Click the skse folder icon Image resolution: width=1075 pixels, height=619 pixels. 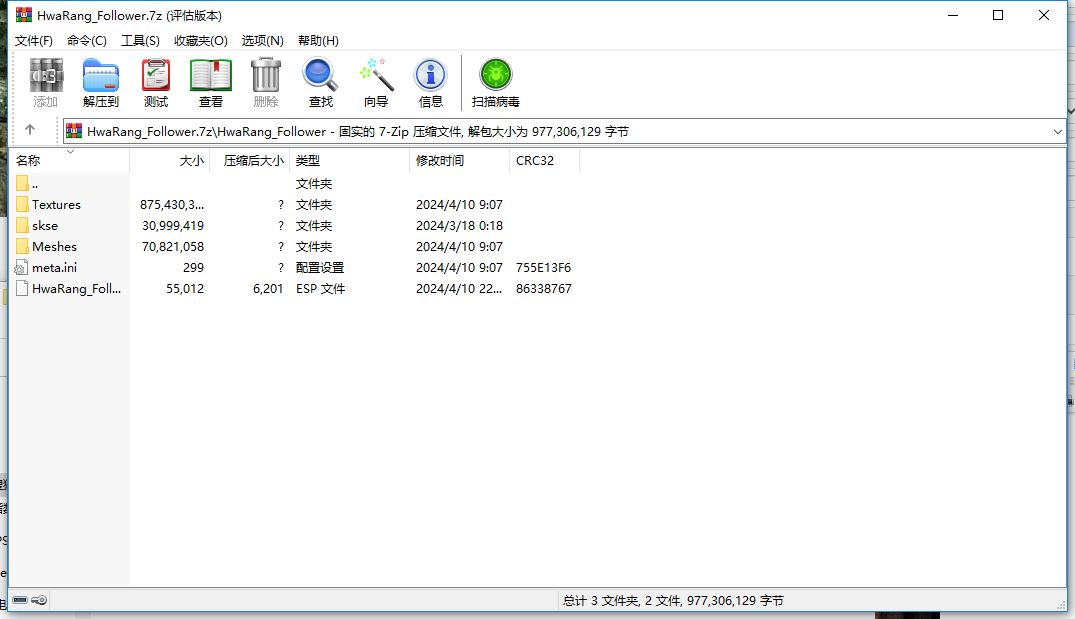pos(22,226)
